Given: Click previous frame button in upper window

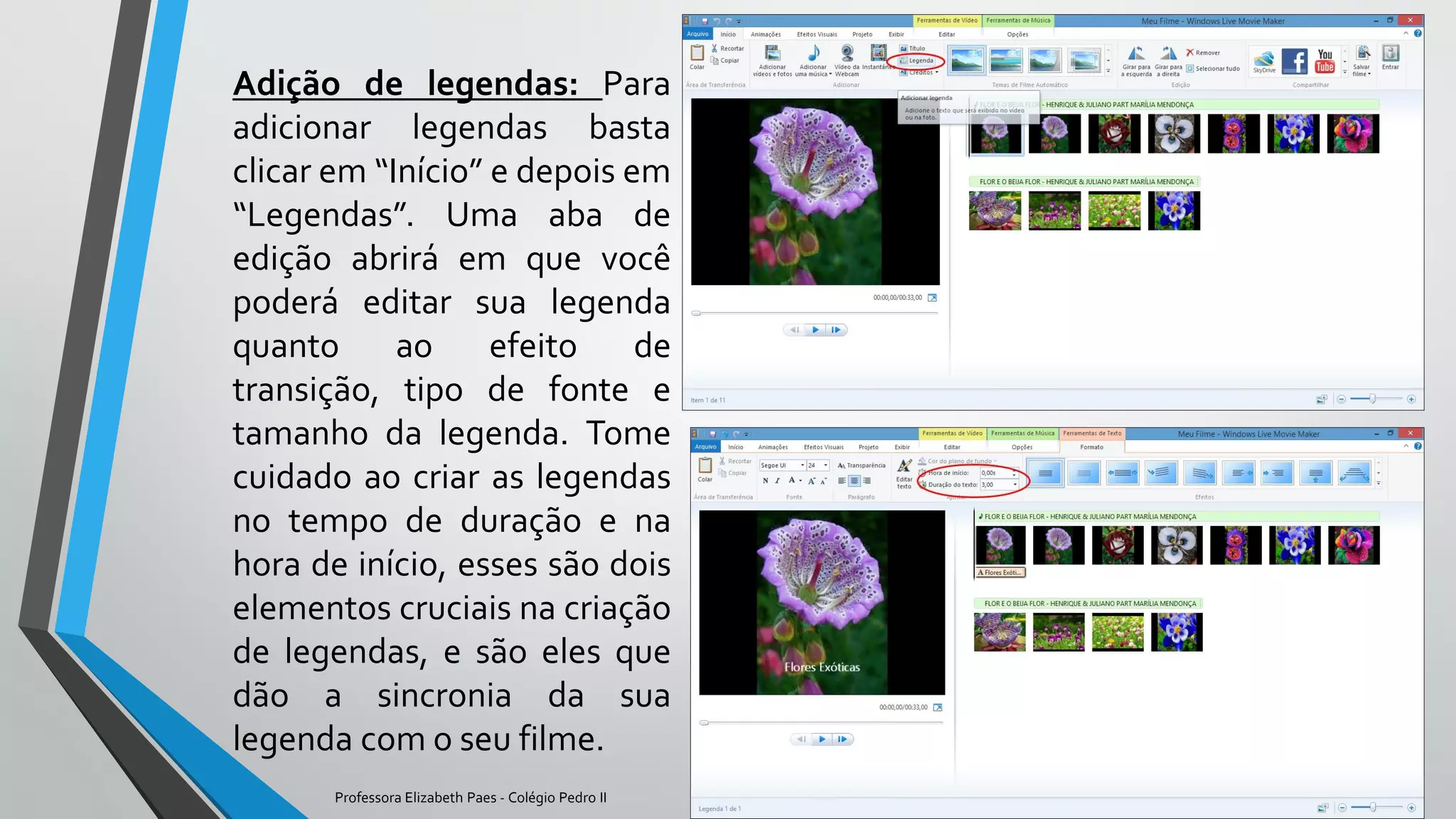Looking at the screenshot, I should (x=795, y=330).
